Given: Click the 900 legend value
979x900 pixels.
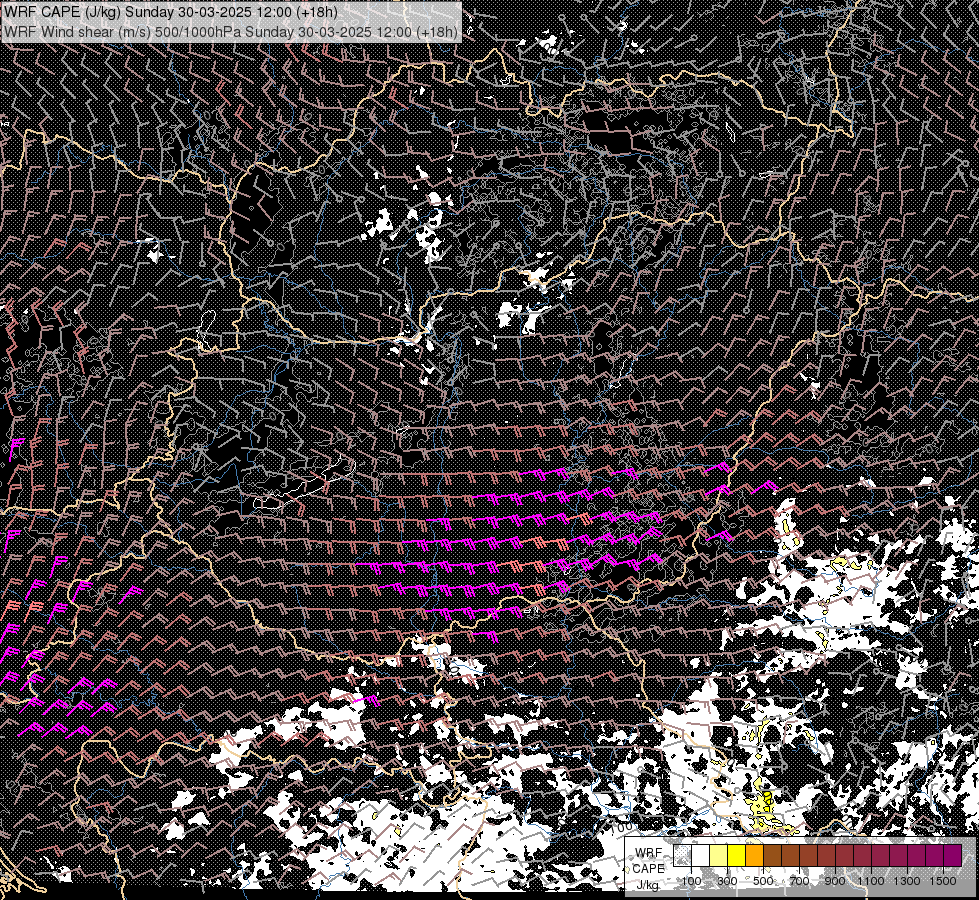Looking at the screenshot, I should [x=835, y=881].
